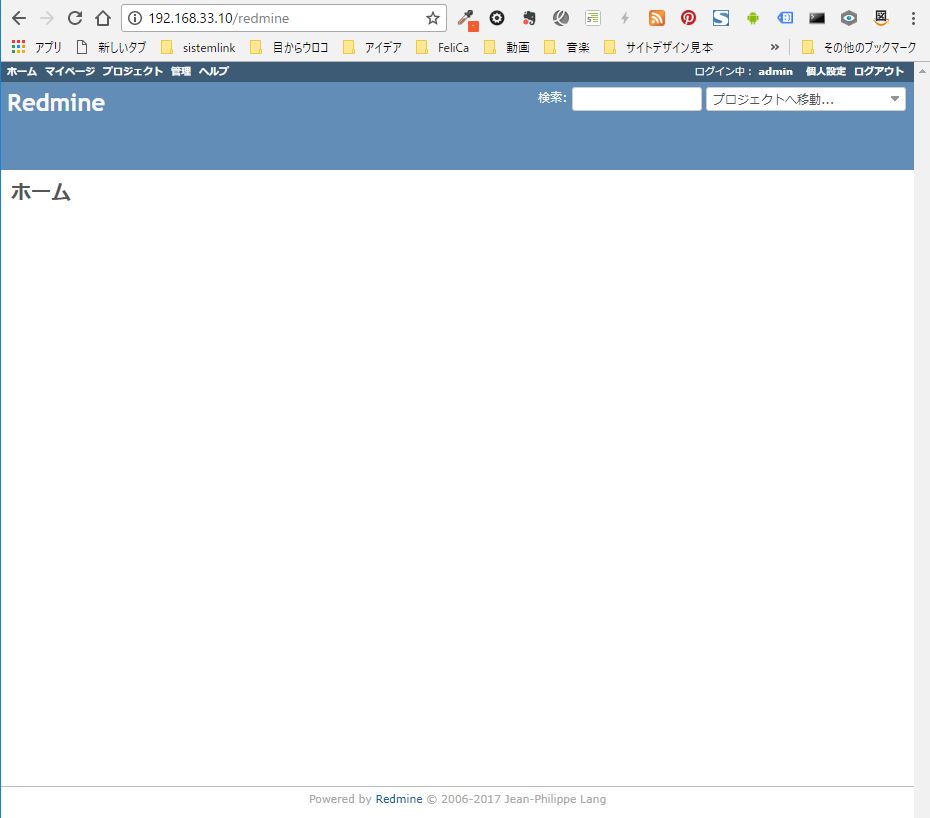930x818 pixels.
Task: Open the 音楽 bookmark folder
Action: click(566, 47)
